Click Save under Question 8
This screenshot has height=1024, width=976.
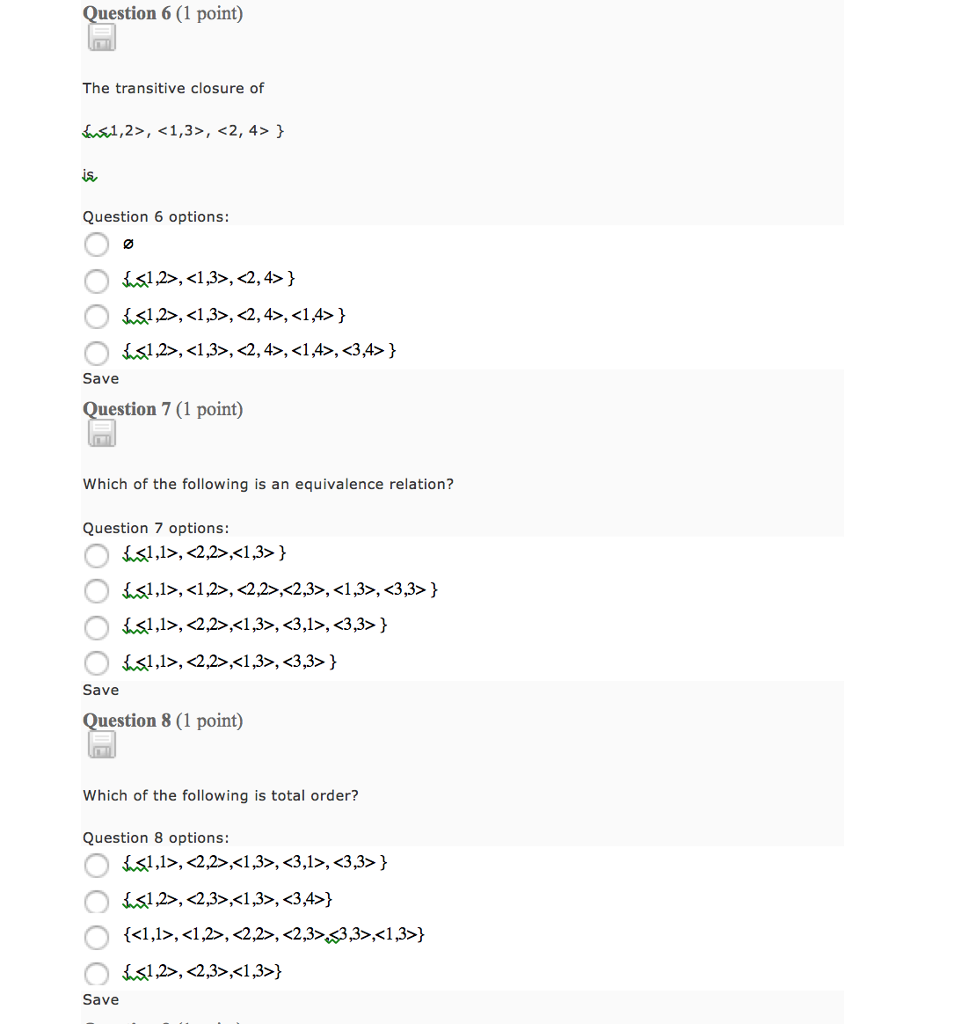(x=101, y=1000)
